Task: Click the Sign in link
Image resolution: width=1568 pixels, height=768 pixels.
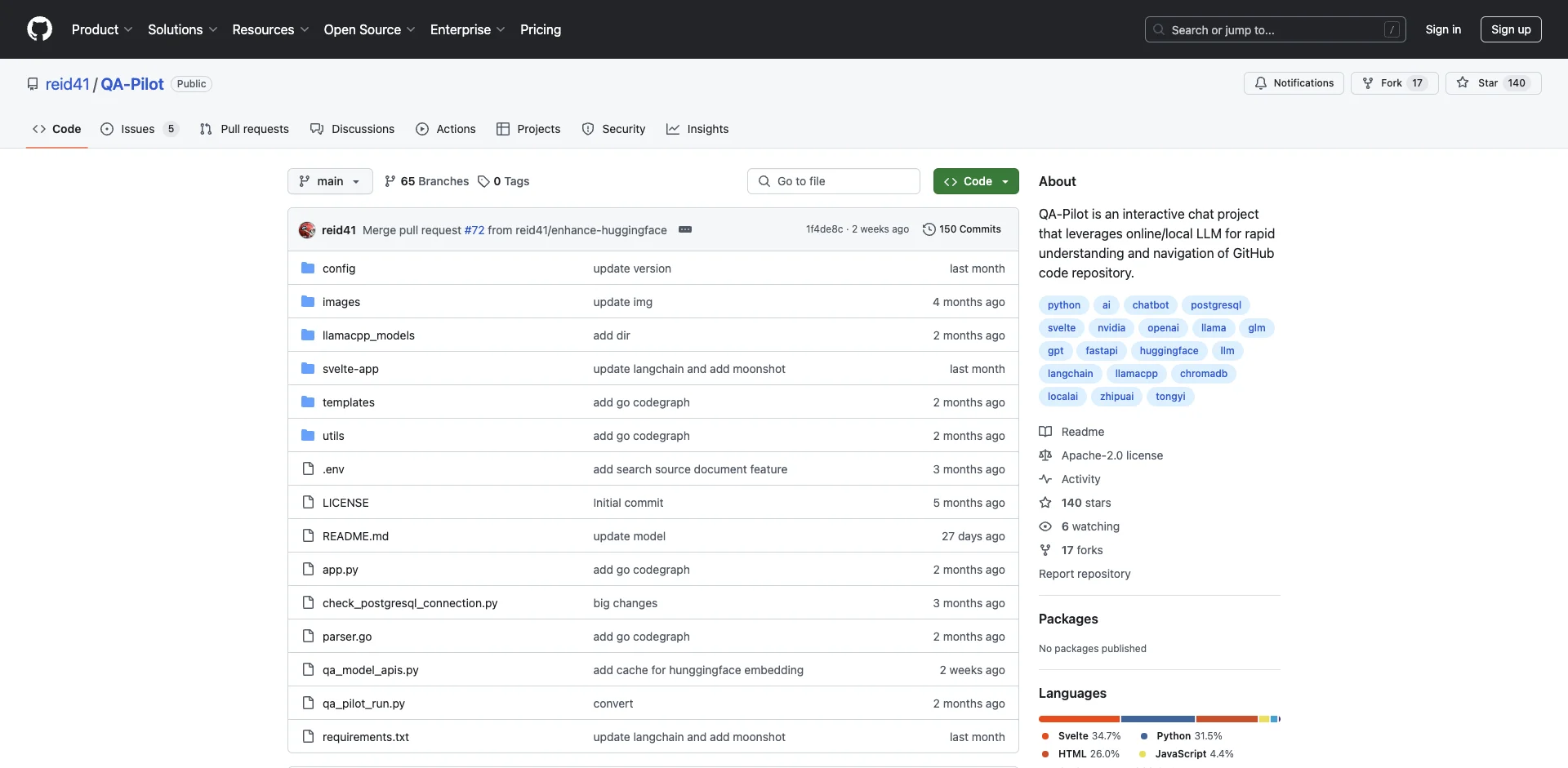Action: 1443,29
